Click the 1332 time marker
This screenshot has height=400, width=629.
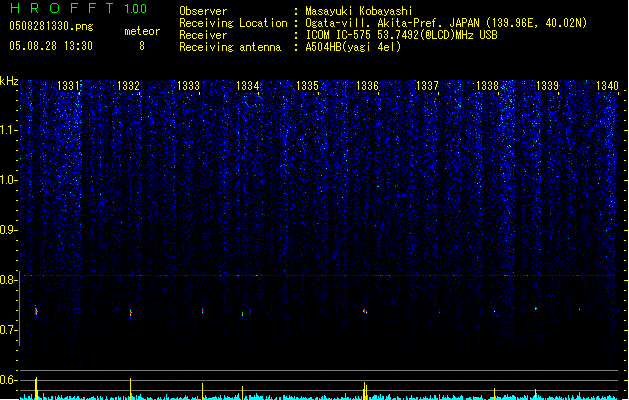click(128, 85)
